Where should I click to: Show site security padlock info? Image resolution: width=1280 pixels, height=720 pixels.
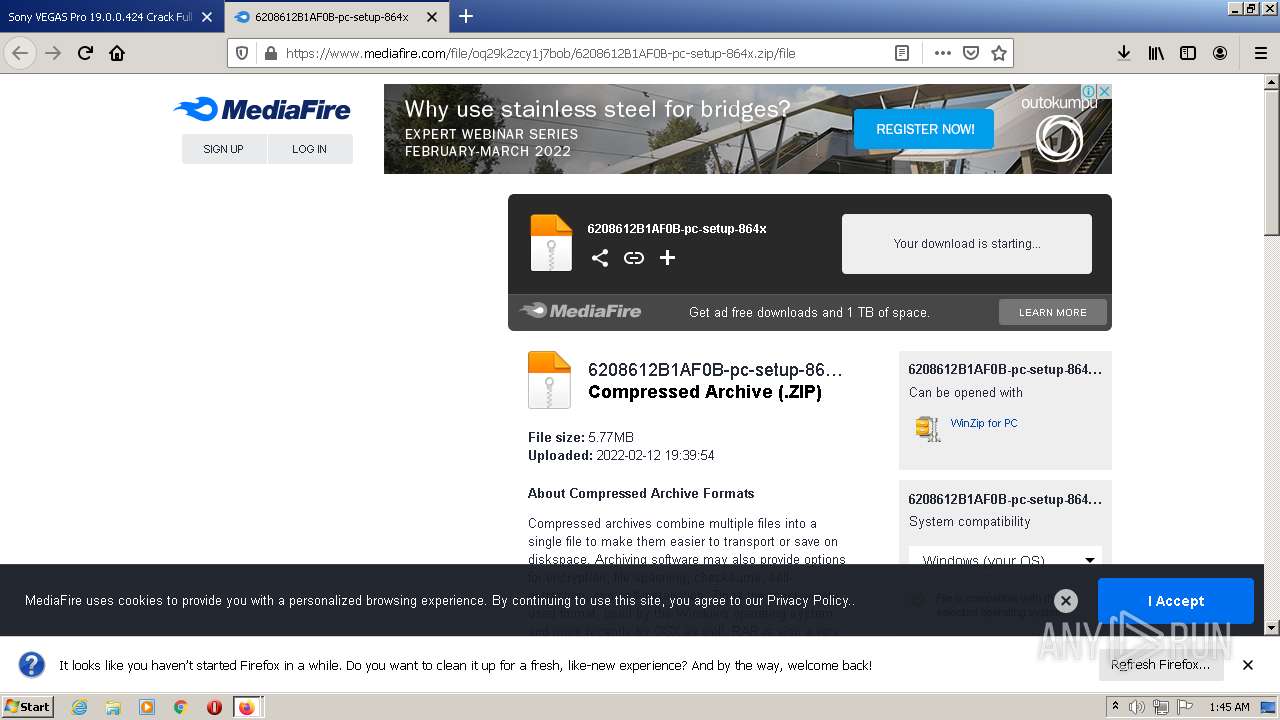tap(269, 53)
